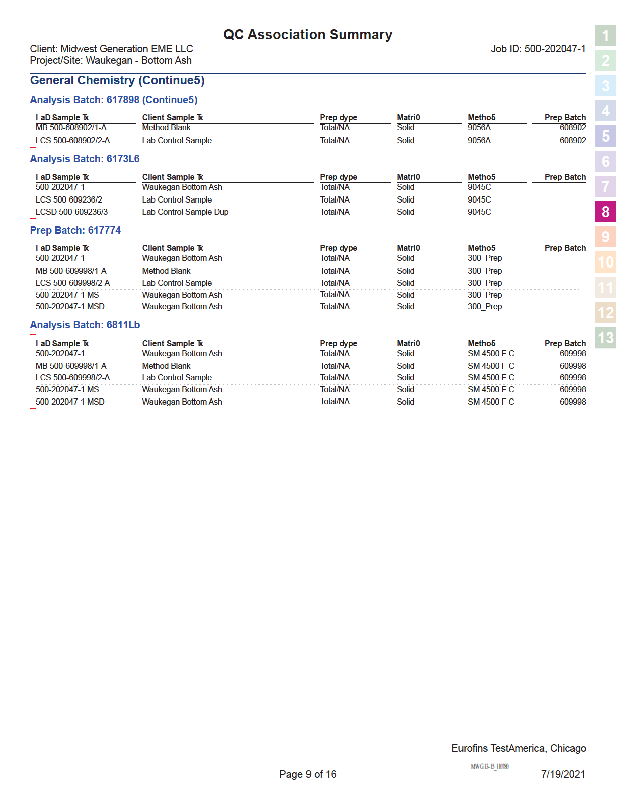The height and width of the screenshot is (800, 618).
Task: Navigate to section tab 10
Action: coord(605,263)
